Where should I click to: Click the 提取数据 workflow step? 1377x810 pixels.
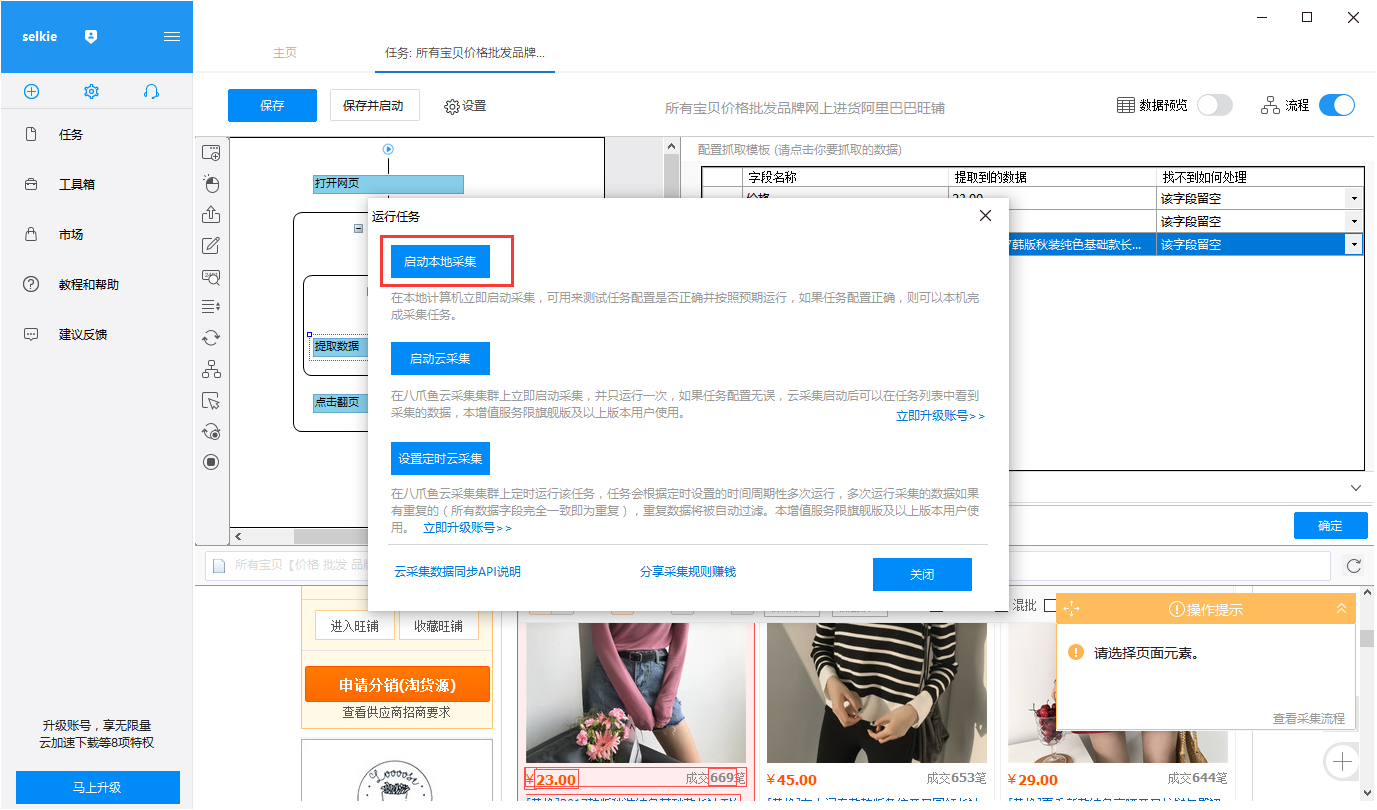tap(340, 346)
